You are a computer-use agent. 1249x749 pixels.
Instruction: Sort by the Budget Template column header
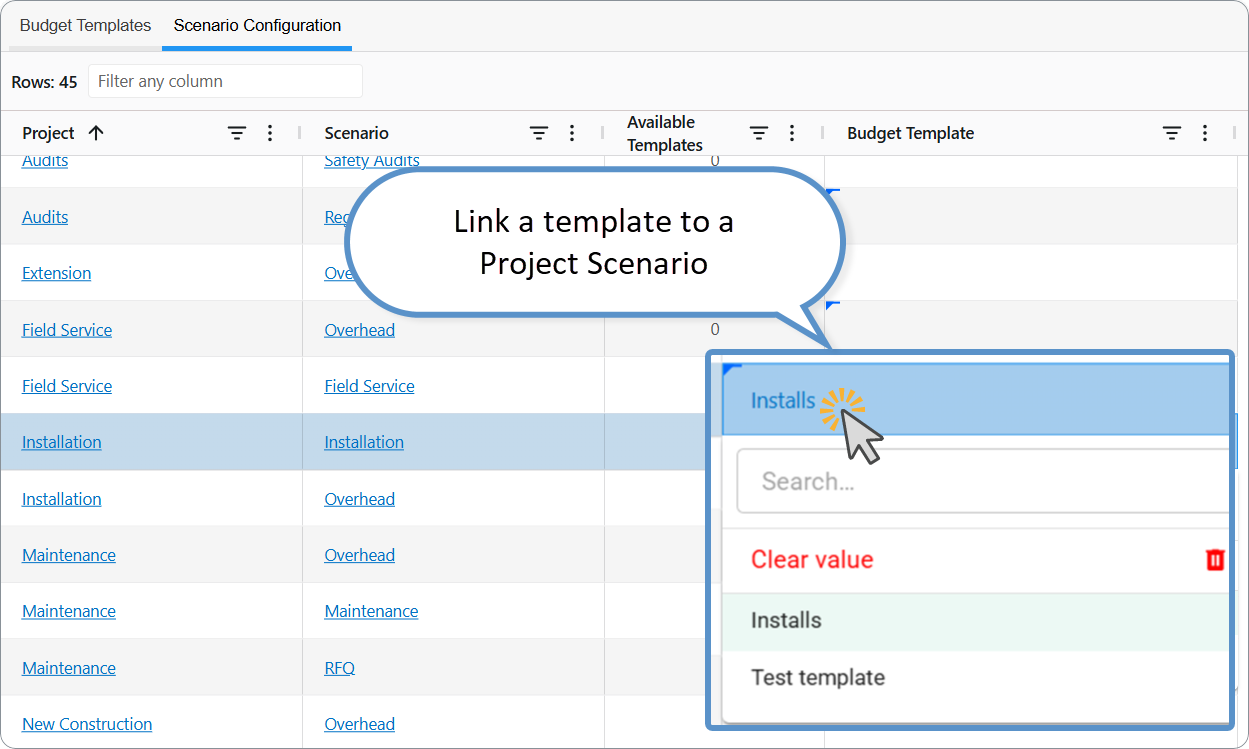click(x=910, y=133)
